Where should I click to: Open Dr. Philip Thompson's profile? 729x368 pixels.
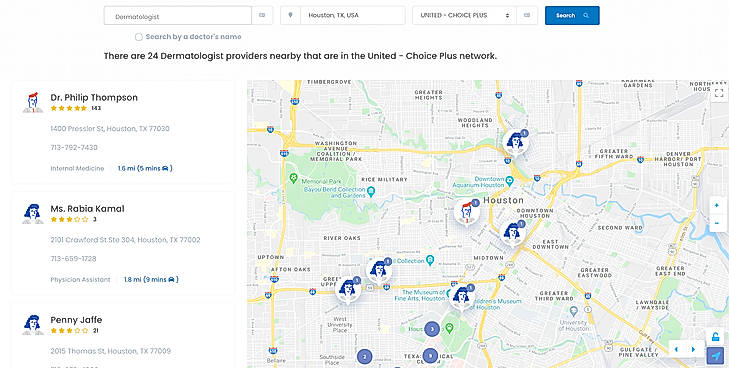pos(94,98)
